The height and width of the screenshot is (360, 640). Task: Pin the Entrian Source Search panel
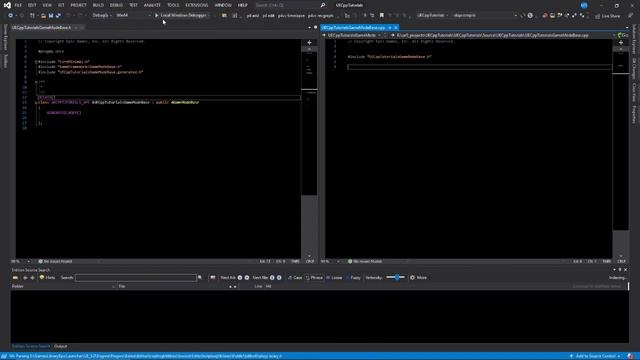[620, 270]
